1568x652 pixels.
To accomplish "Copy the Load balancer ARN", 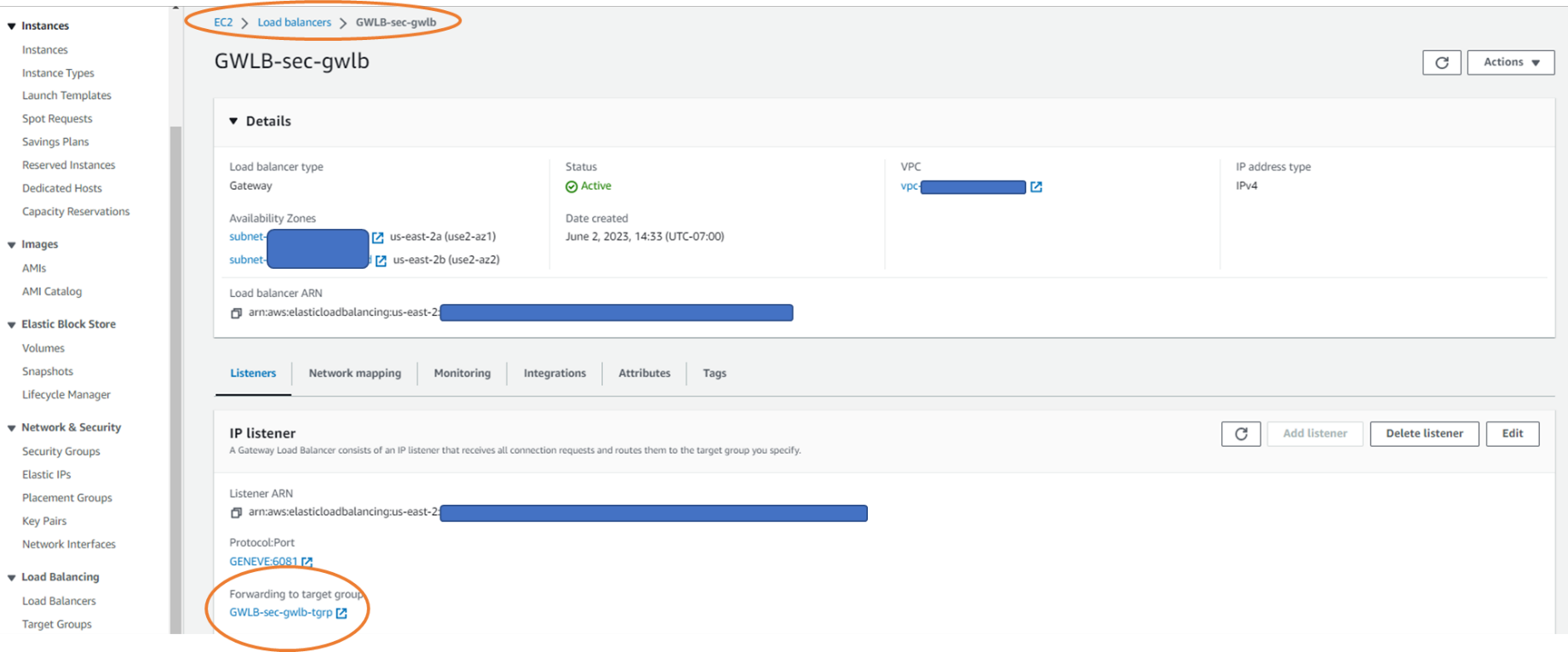I will click(236, 313).
